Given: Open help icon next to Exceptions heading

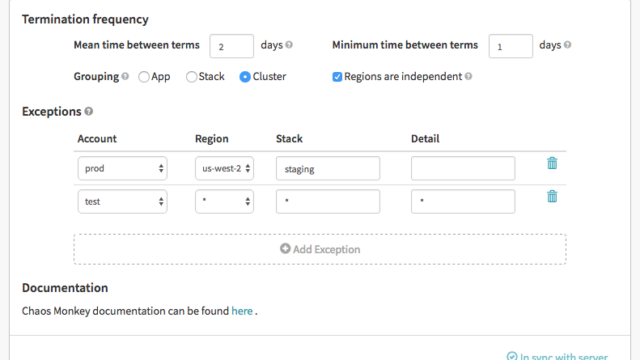Looking at the screenshot, I should click(89, 111).
